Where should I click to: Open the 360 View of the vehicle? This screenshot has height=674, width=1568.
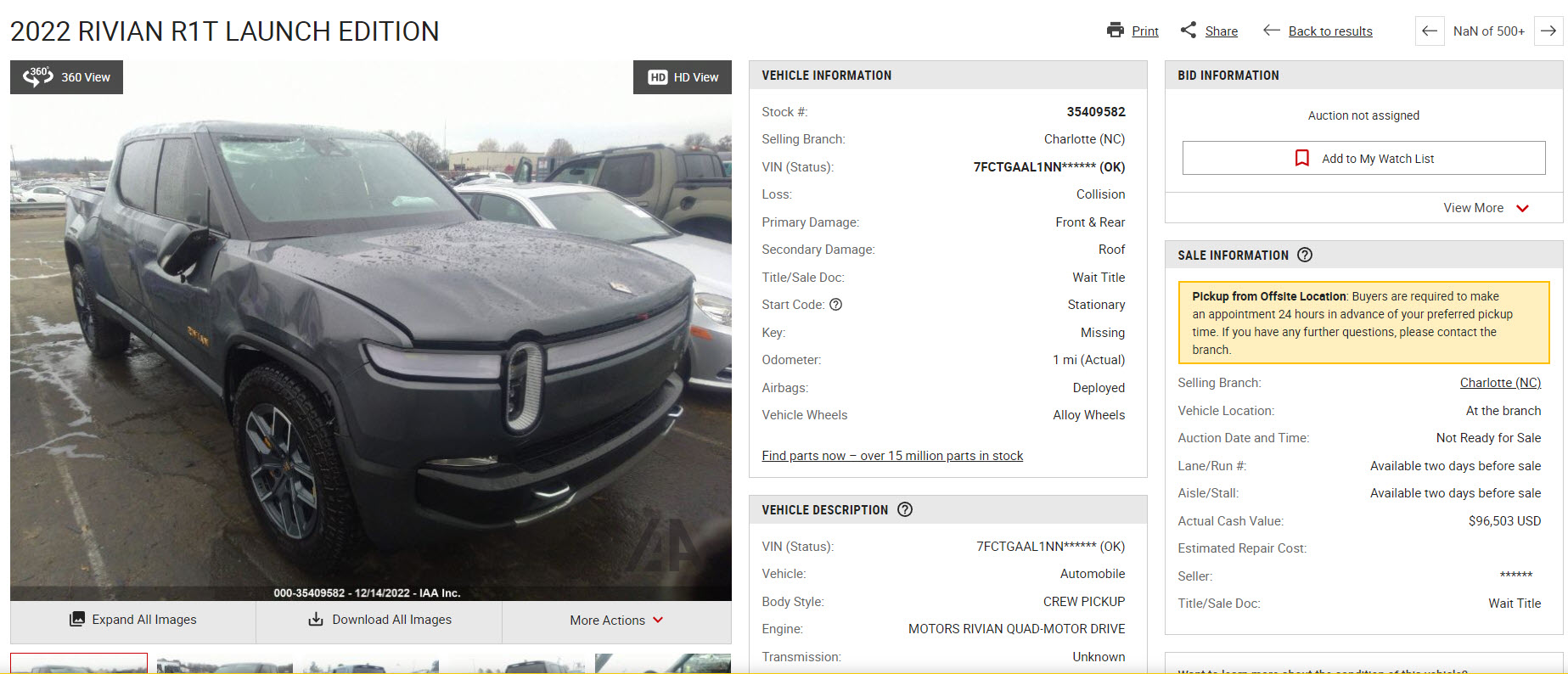(x=66, y=77)
